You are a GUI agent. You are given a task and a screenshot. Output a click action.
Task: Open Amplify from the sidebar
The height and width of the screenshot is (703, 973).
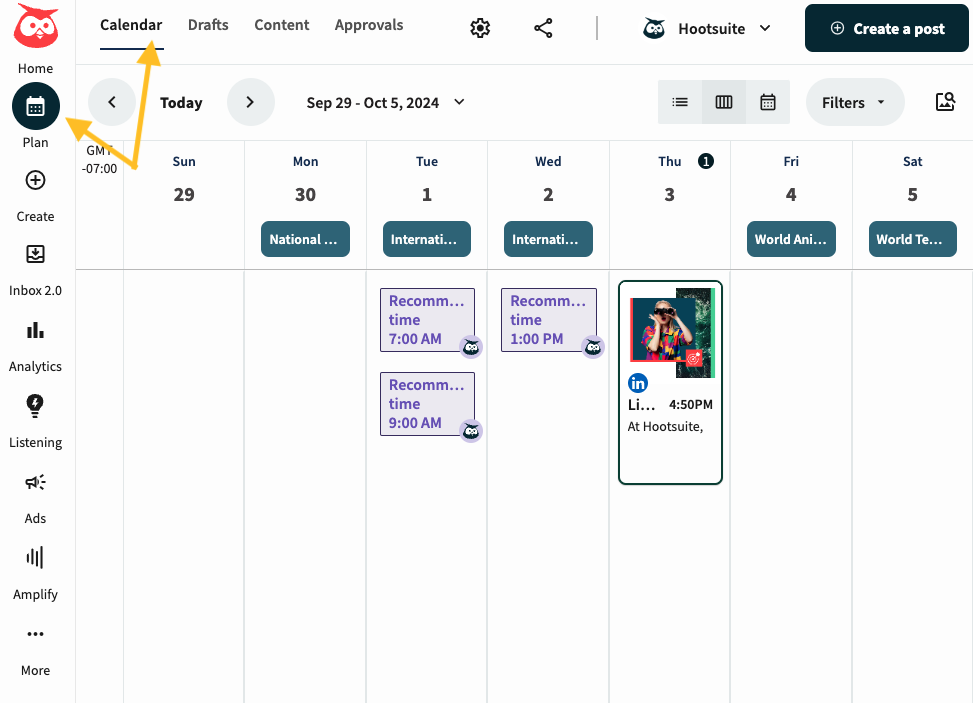(x=35, y=558)
